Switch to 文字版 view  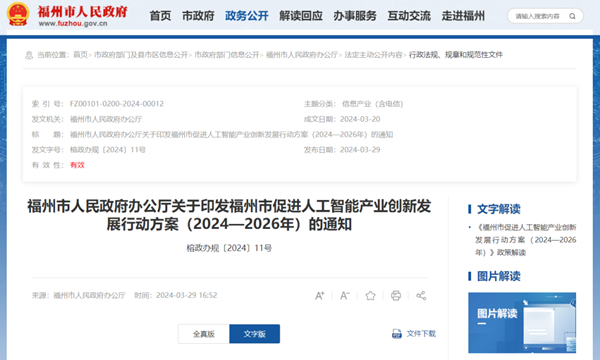254,334
